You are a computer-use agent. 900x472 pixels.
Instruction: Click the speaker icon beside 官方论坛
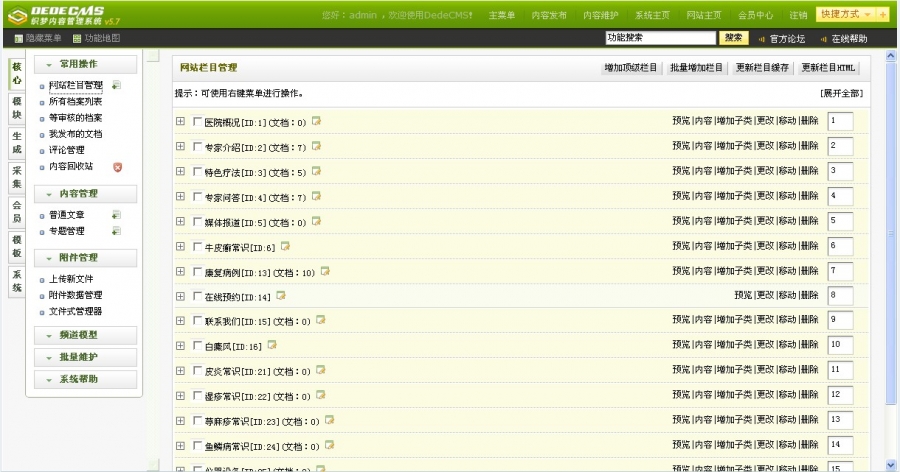point(762,39)
